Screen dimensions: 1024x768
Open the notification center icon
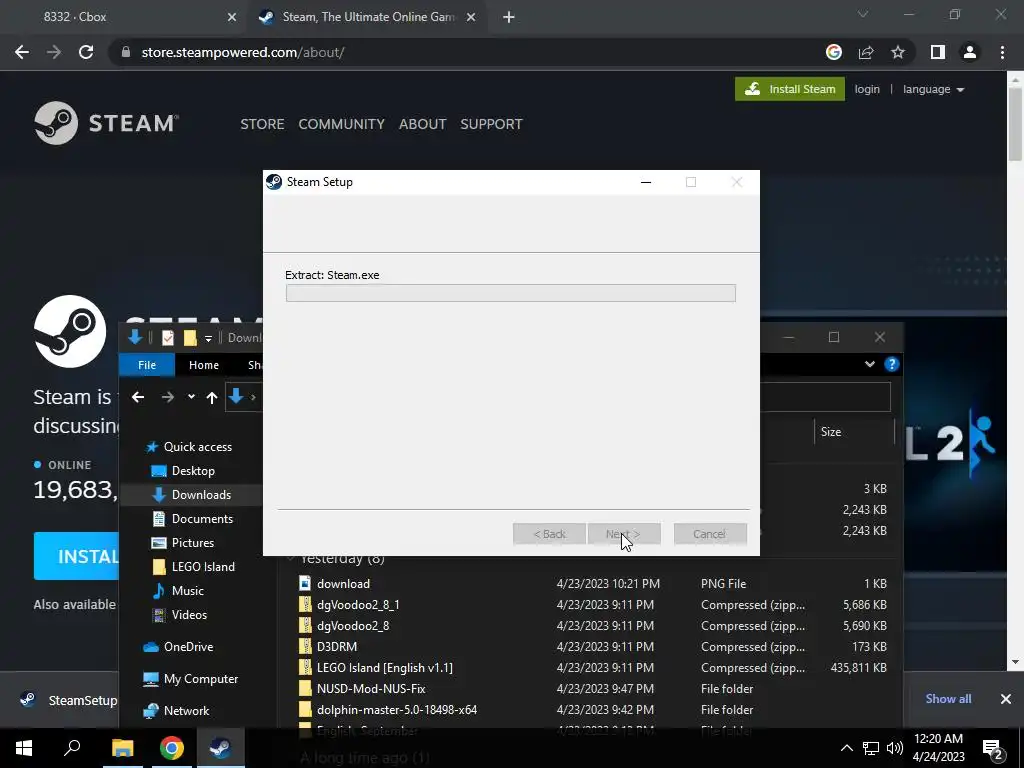coord(992,748)
